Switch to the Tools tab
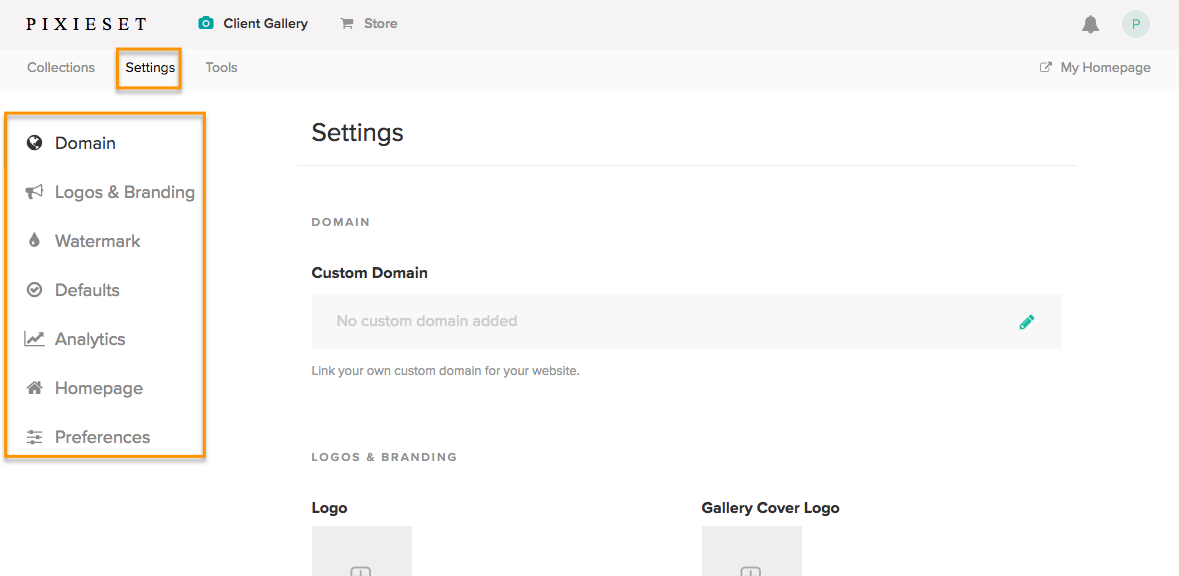The image size is (1179, 576). pos(221,68)
